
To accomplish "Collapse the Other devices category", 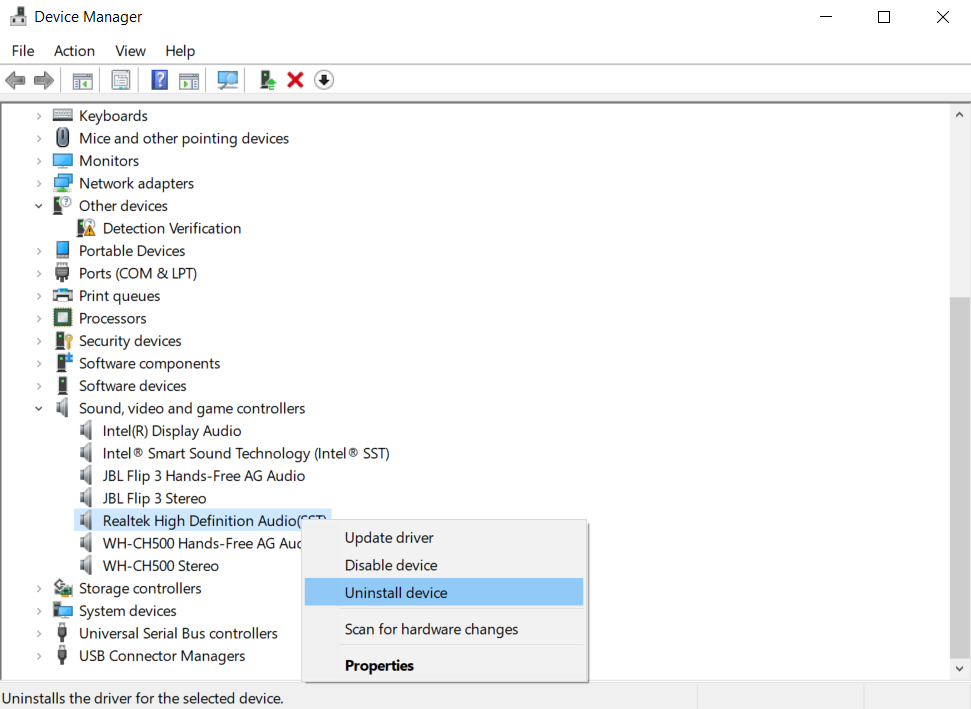I will [38, 206].
